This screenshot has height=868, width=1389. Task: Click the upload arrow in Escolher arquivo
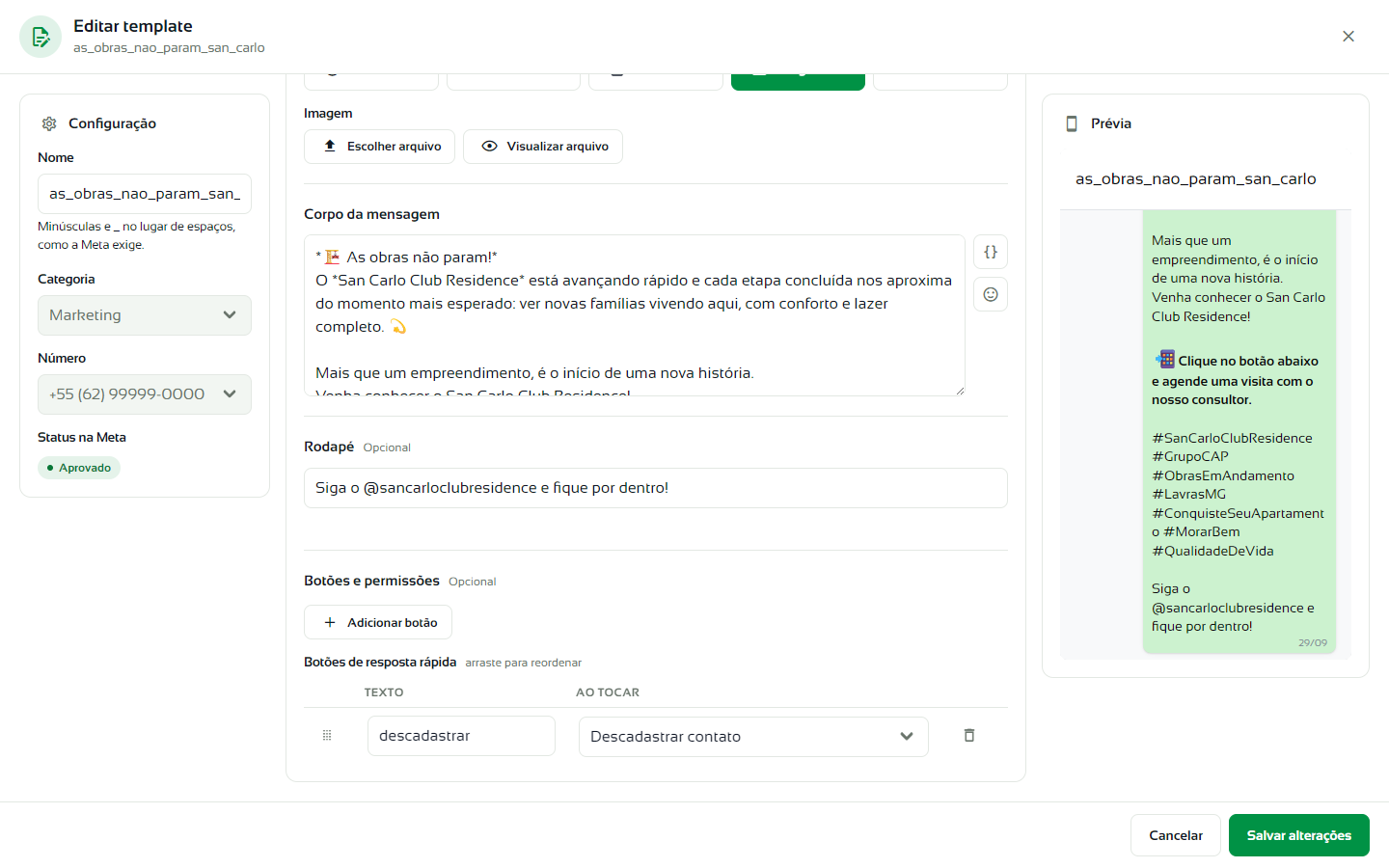point(330,146)
